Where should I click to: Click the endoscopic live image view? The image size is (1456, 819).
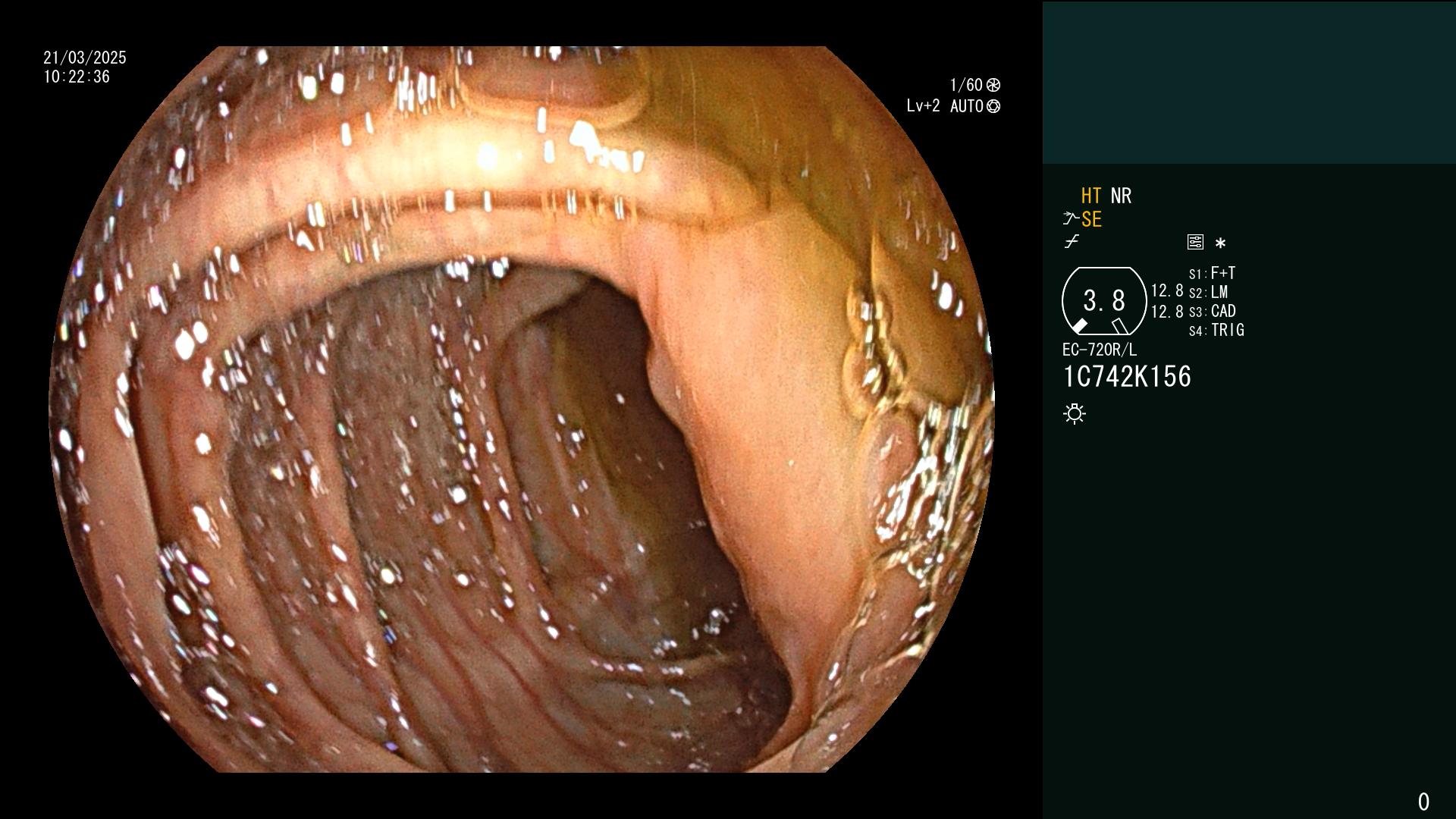(522, 409)
